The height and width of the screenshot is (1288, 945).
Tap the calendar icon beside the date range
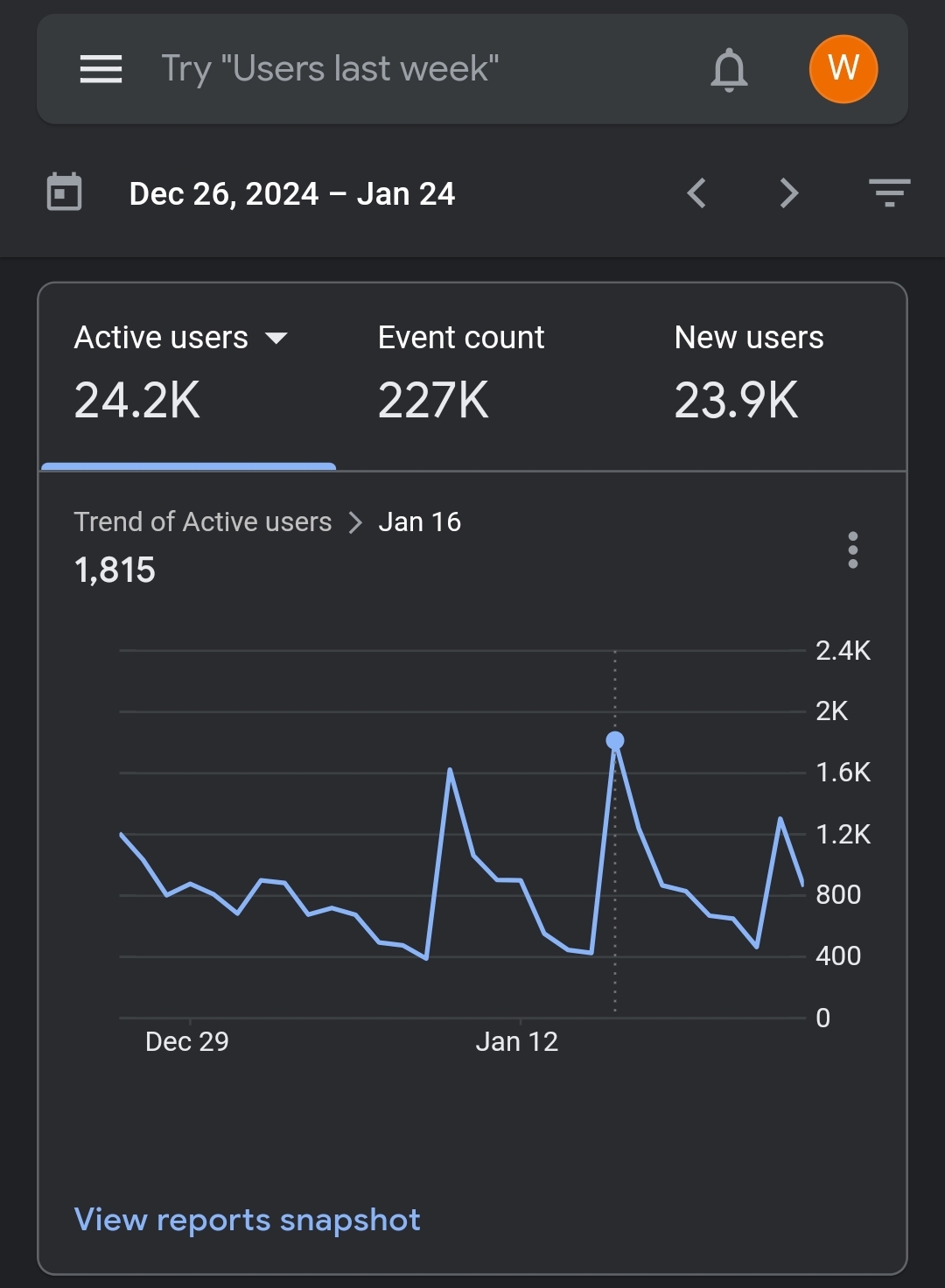[64, 192]
